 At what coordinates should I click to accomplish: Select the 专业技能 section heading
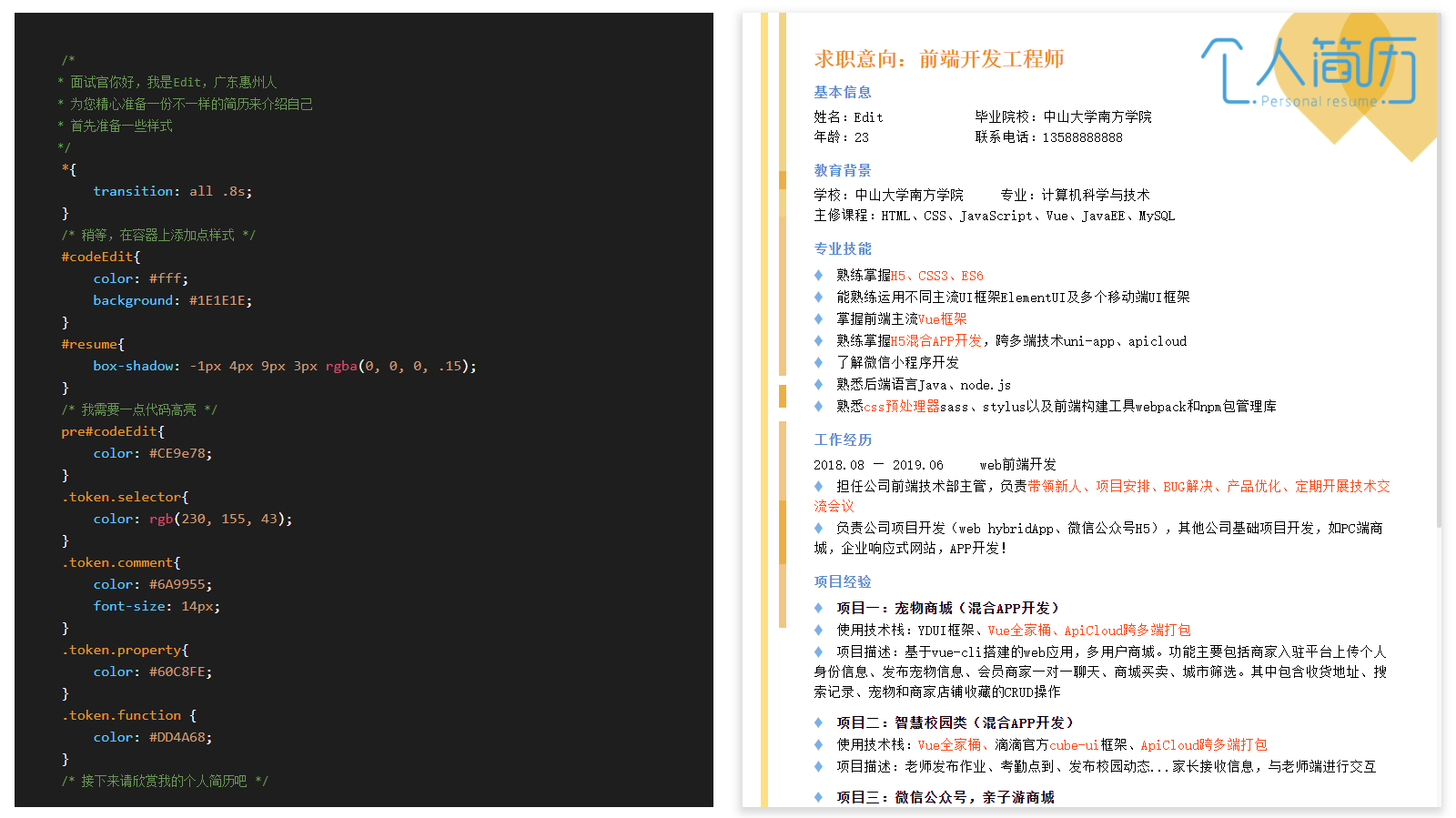pos(843,248)
